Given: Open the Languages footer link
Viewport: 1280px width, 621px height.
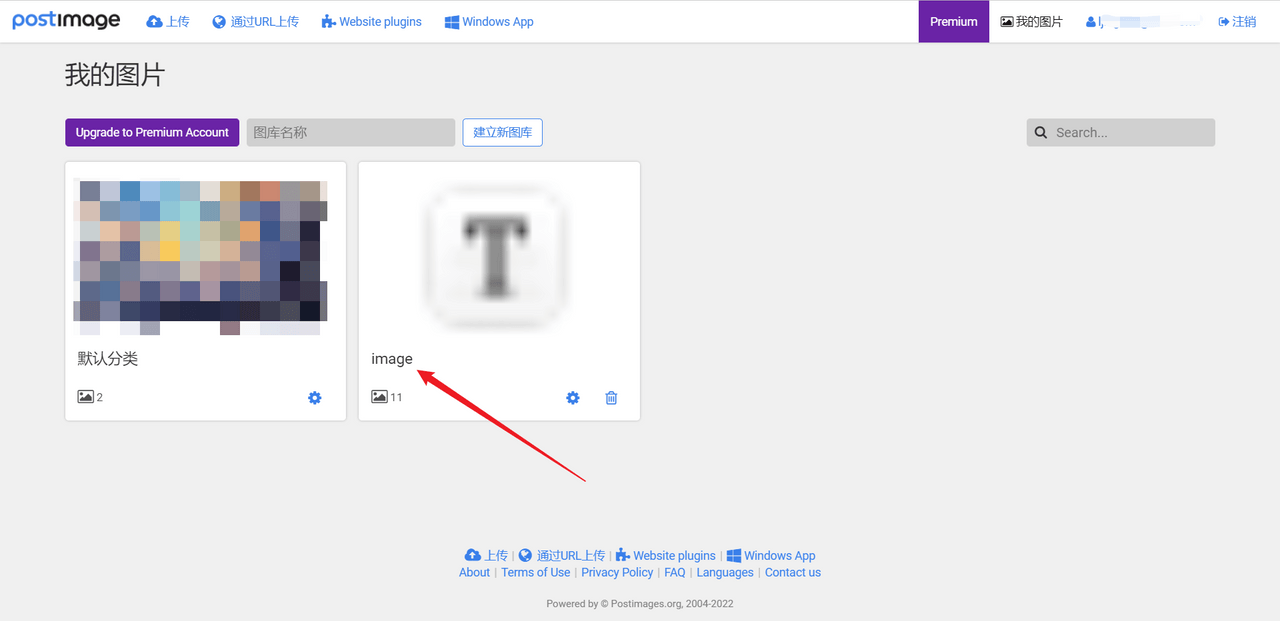Looking at the screenshot, I should point(725,573).
